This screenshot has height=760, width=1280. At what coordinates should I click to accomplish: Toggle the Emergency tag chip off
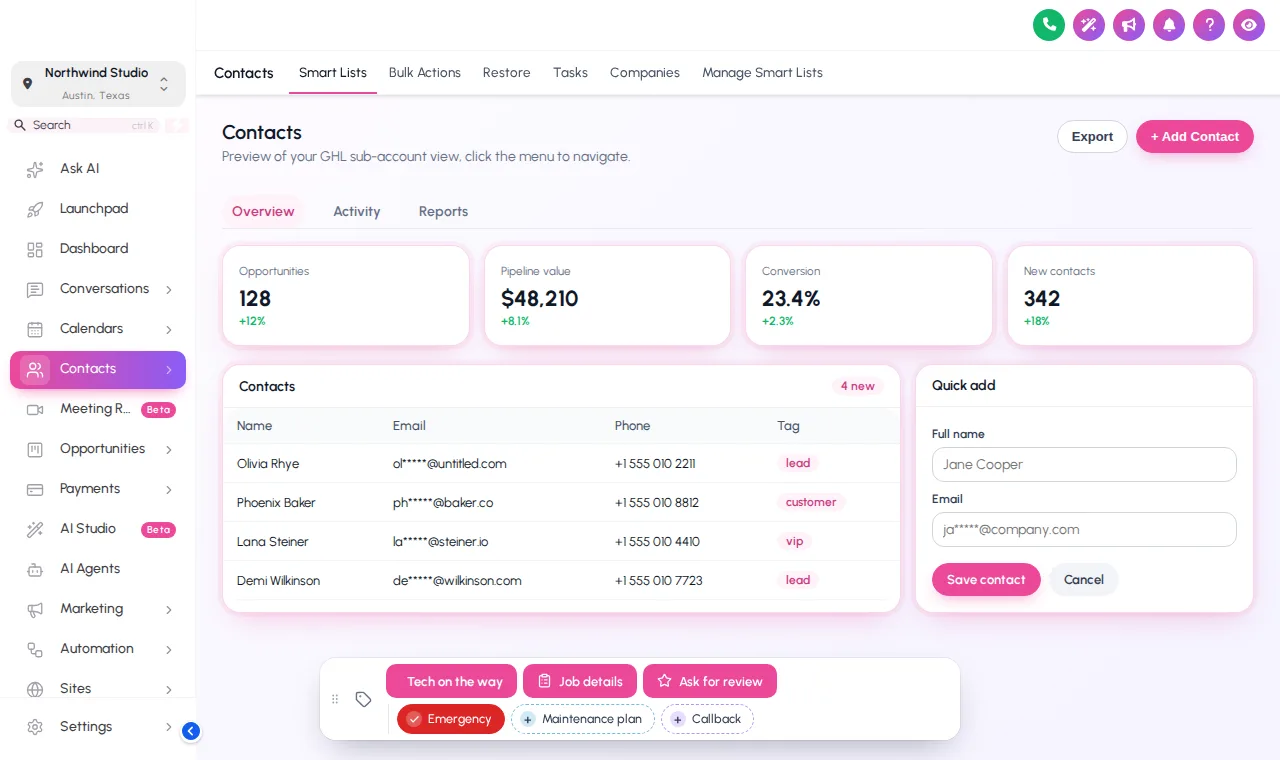(451, 719)
